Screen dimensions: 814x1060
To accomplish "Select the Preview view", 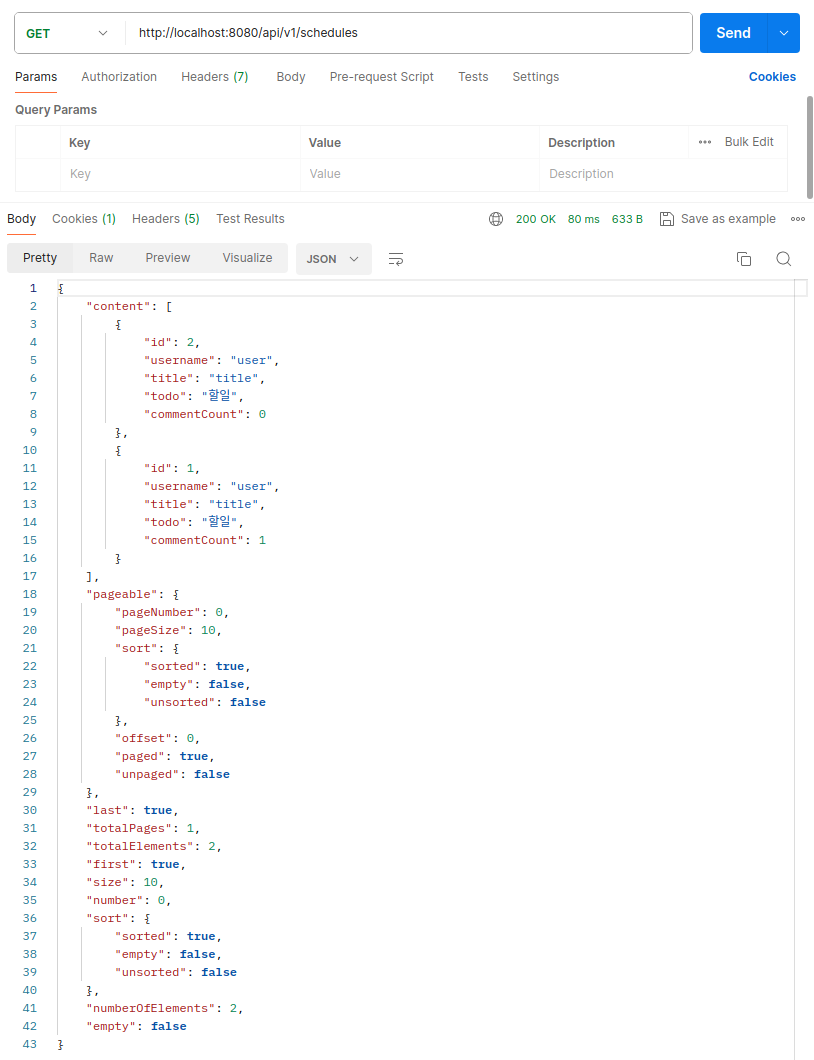I will click(x=168, y=258).
